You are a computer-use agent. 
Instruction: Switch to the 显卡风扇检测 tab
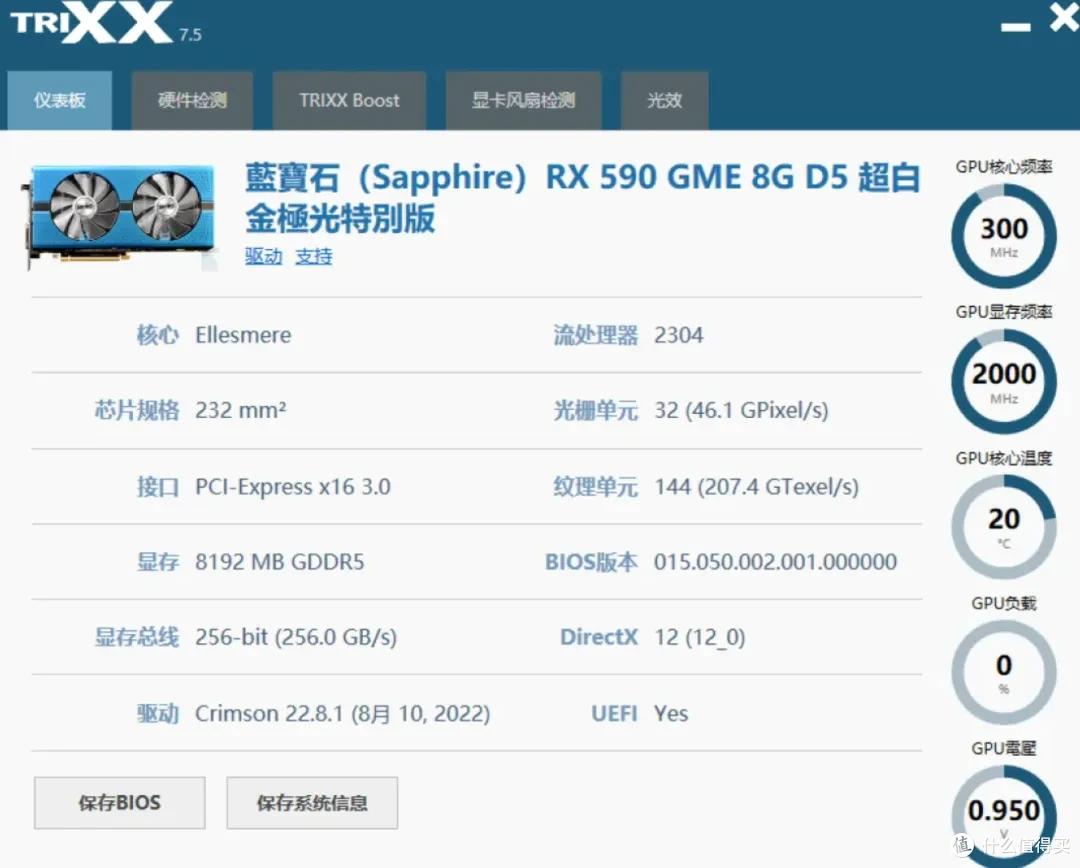(x=523, y=101)
